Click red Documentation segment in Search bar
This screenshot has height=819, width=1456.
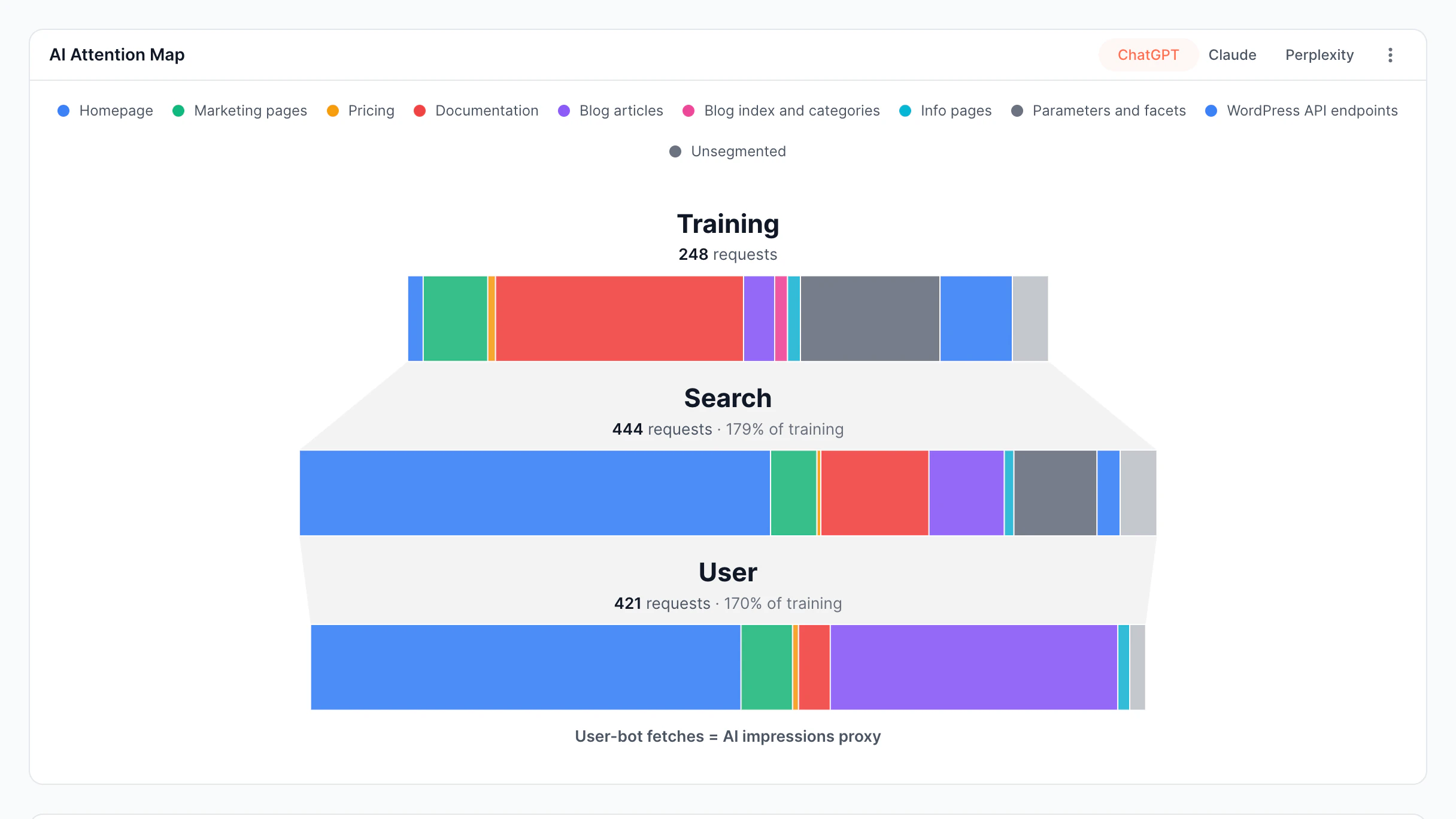[x=875, y=493]
